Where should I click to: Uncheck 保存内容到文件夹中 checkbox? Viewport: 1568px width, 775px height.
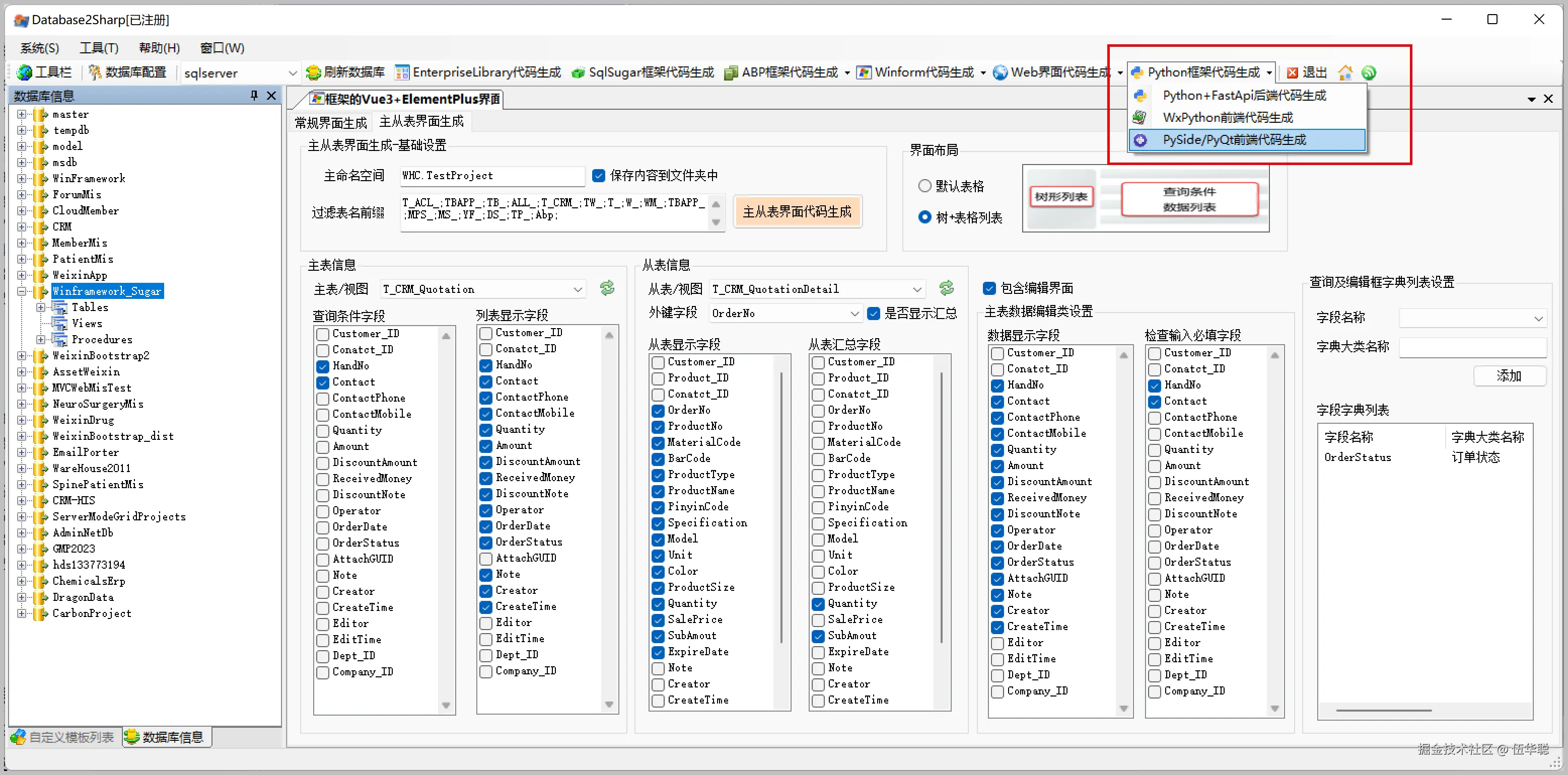[598, 176]
